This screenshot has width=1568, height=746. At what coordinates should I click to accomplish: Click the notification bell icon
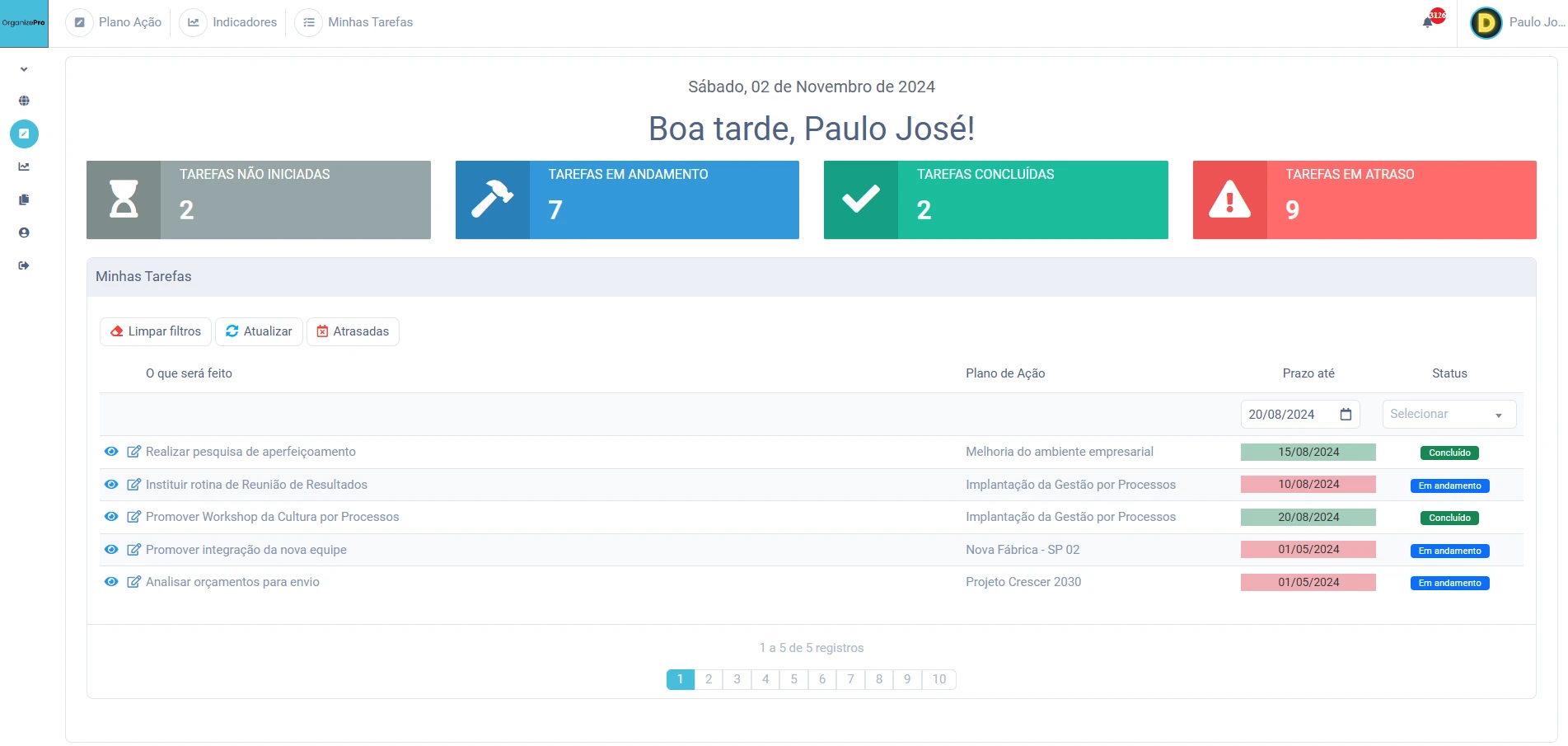(x=1428, y=23)
